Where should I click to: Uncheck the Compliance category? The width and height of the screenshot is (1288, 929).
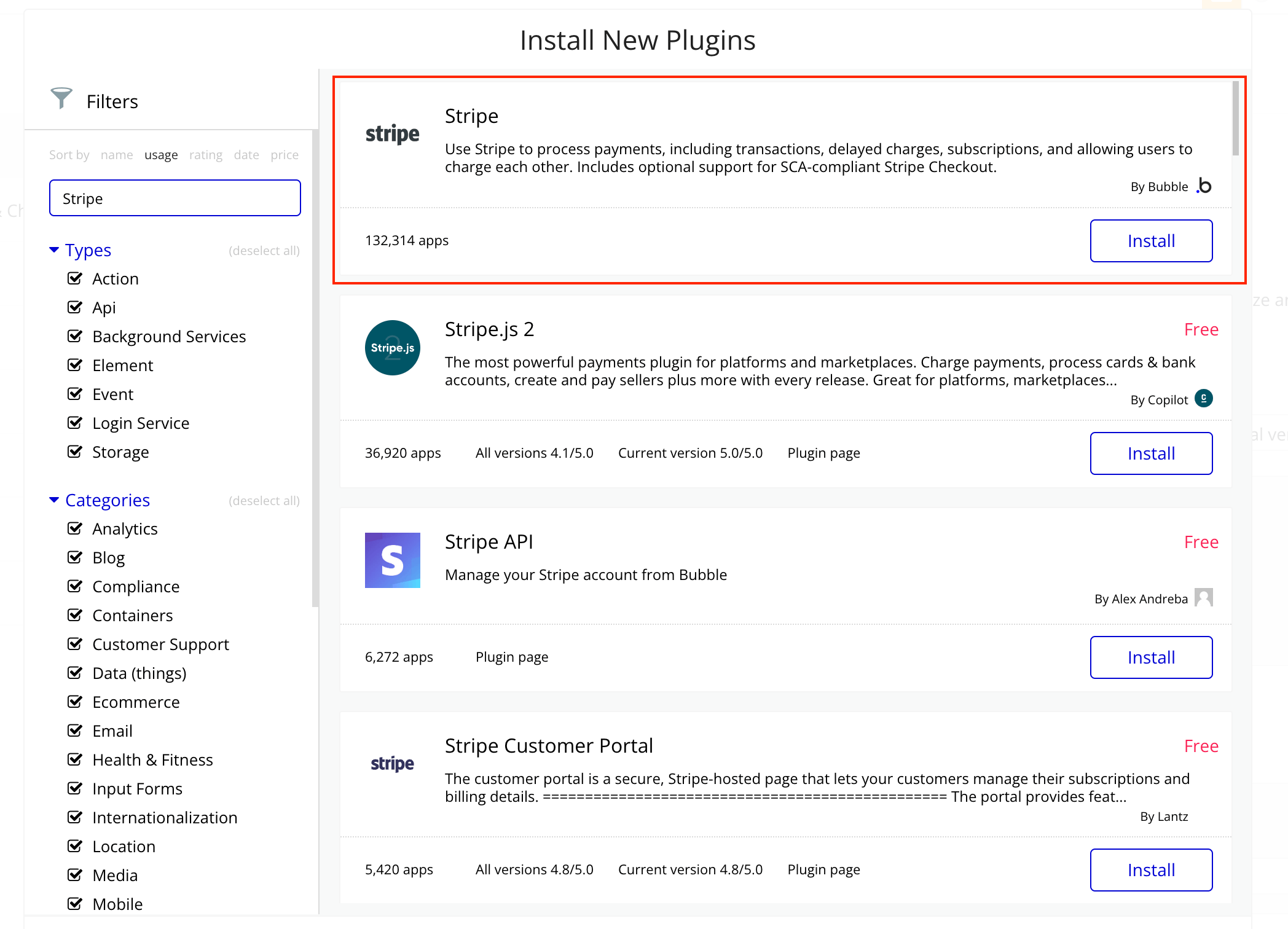[75, 586]
